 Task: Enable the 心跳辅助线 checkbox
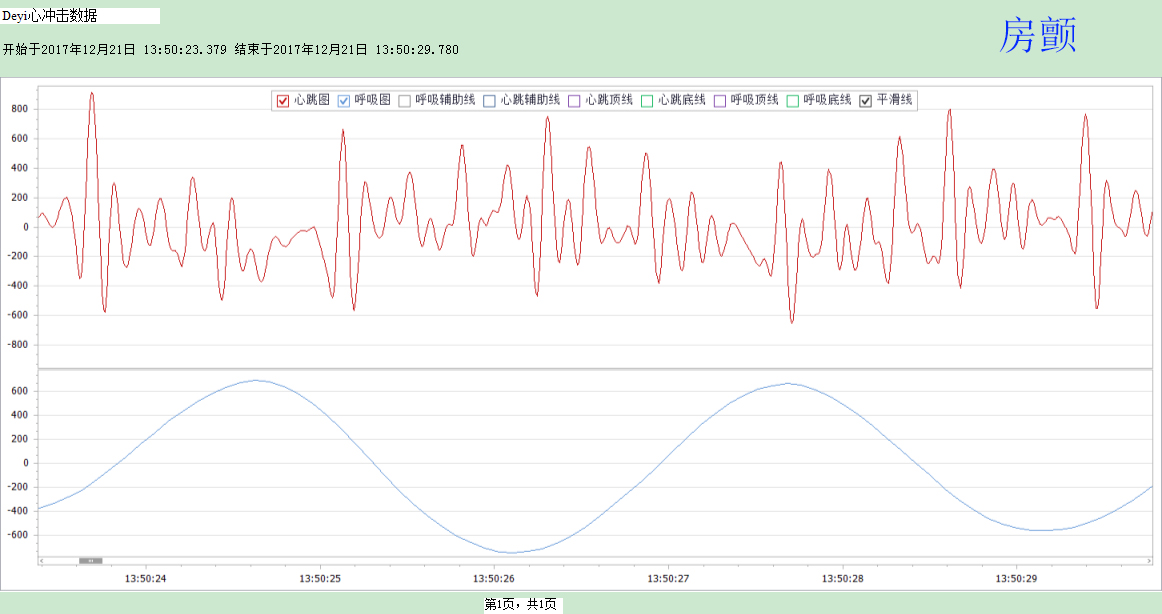click(489, 100)
